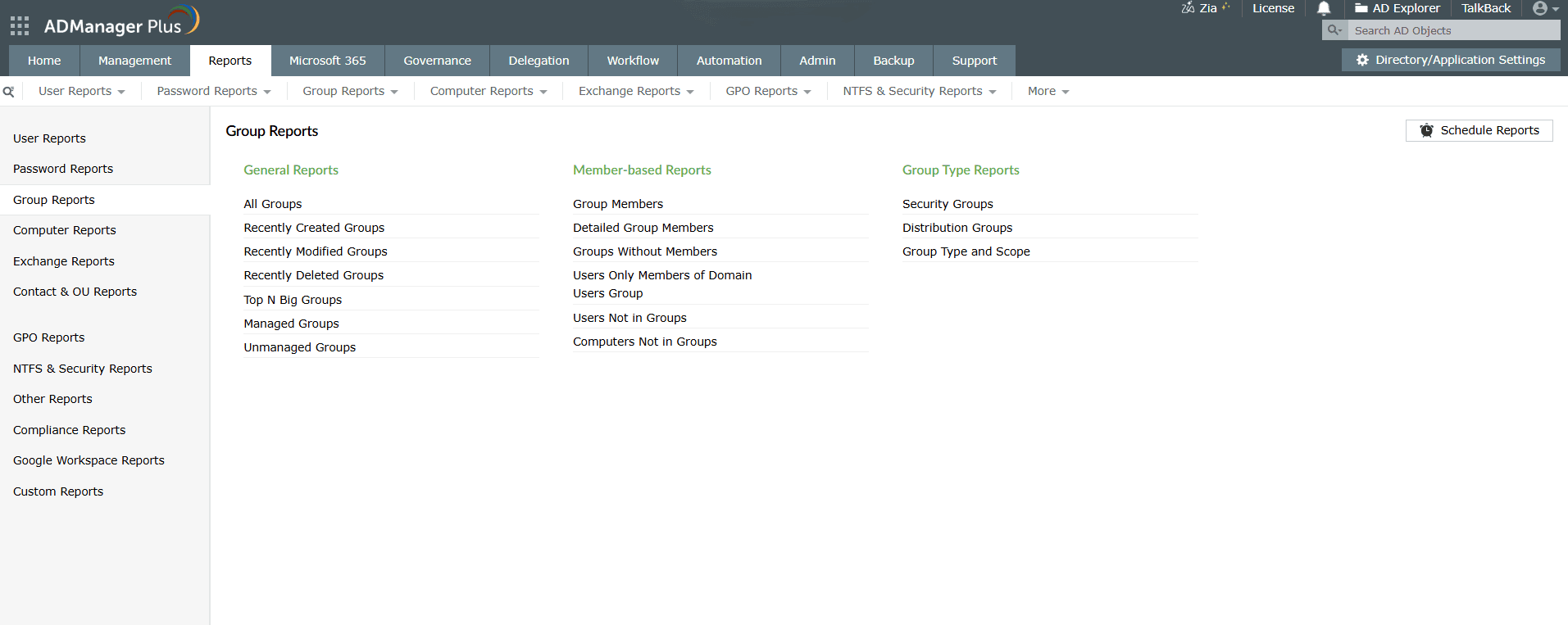
Task: Go to the Governance tab
Action: click(x=437, y=61)
